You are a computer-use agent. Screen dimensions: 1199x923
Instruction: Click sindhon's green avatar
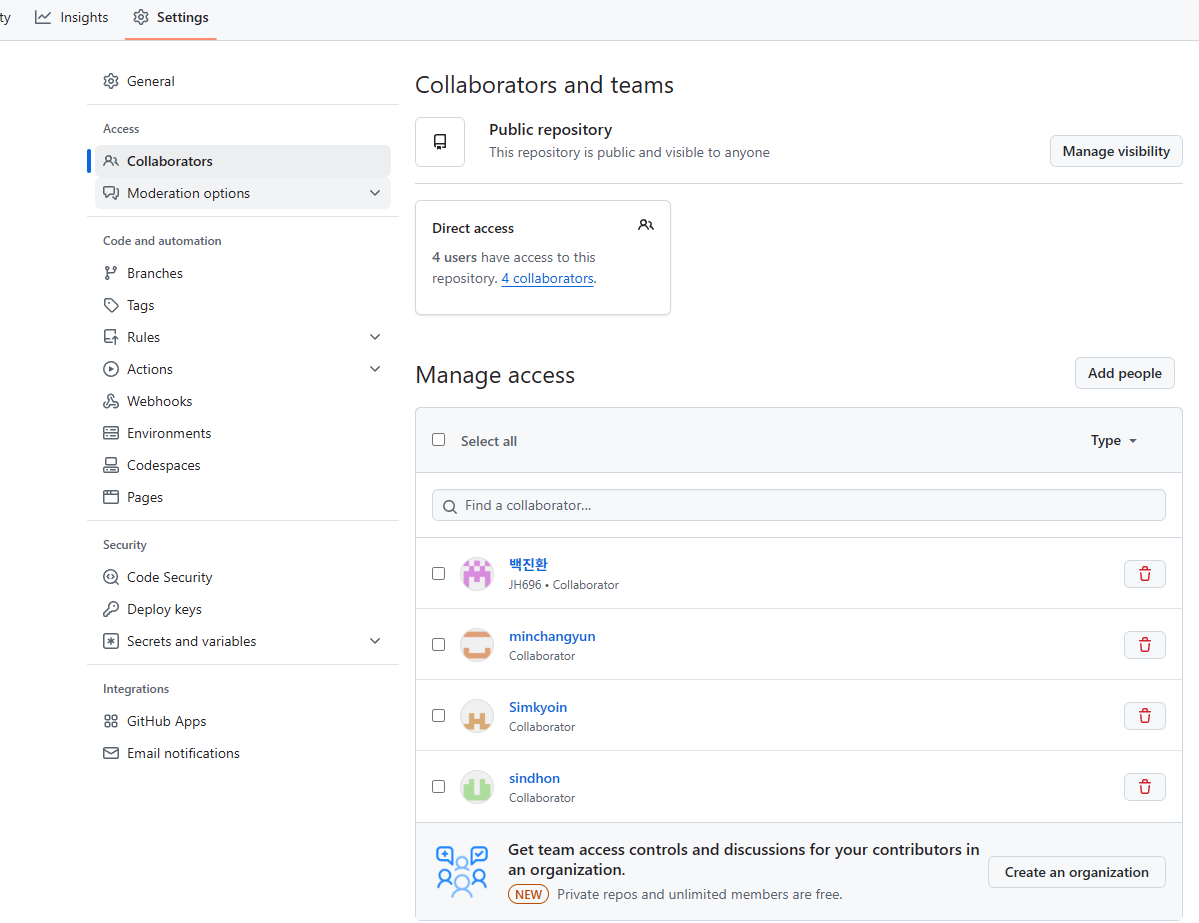coord(476,787)
